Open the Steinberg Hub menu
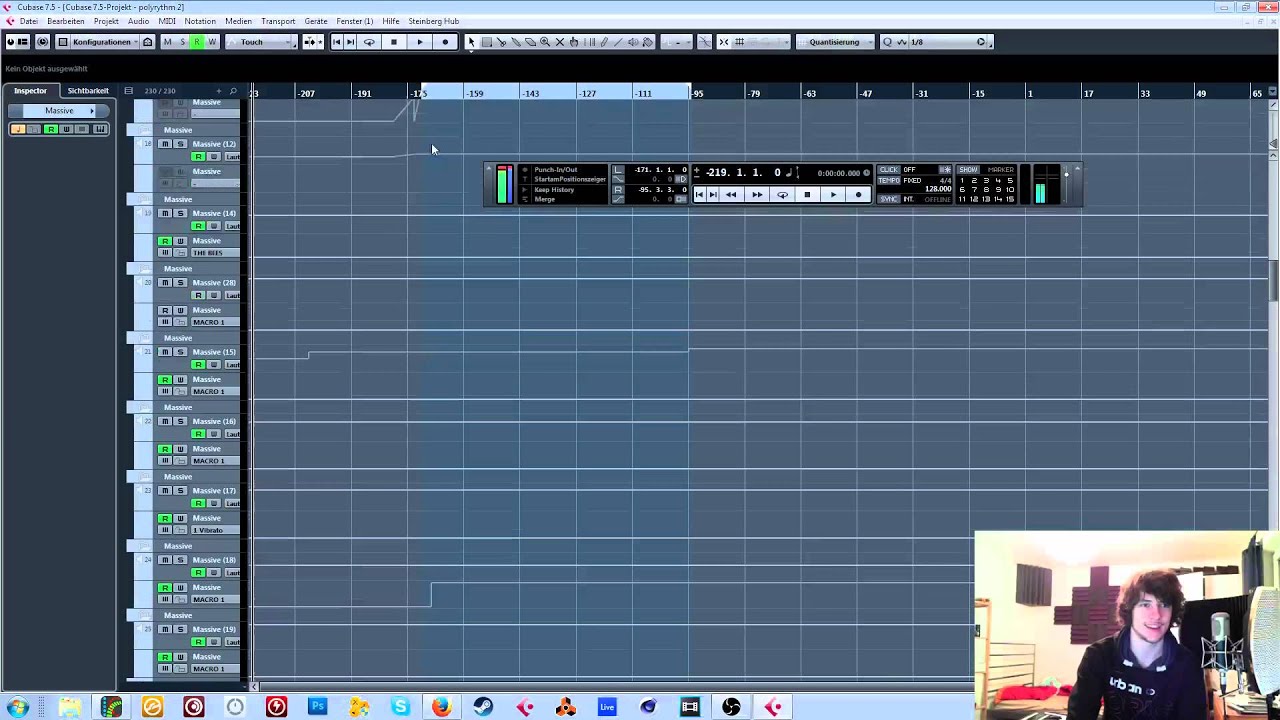This screenshot has width=1280, height=720. pyautogui.click(x=433, y=21)
